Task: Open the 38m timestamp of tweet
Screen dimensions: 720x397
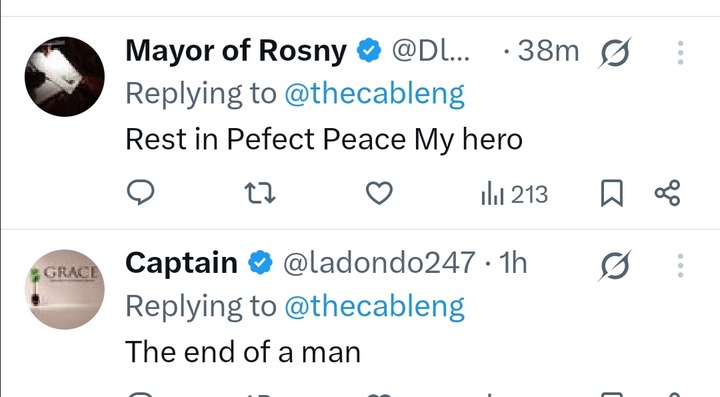Action: coord(548,50)
